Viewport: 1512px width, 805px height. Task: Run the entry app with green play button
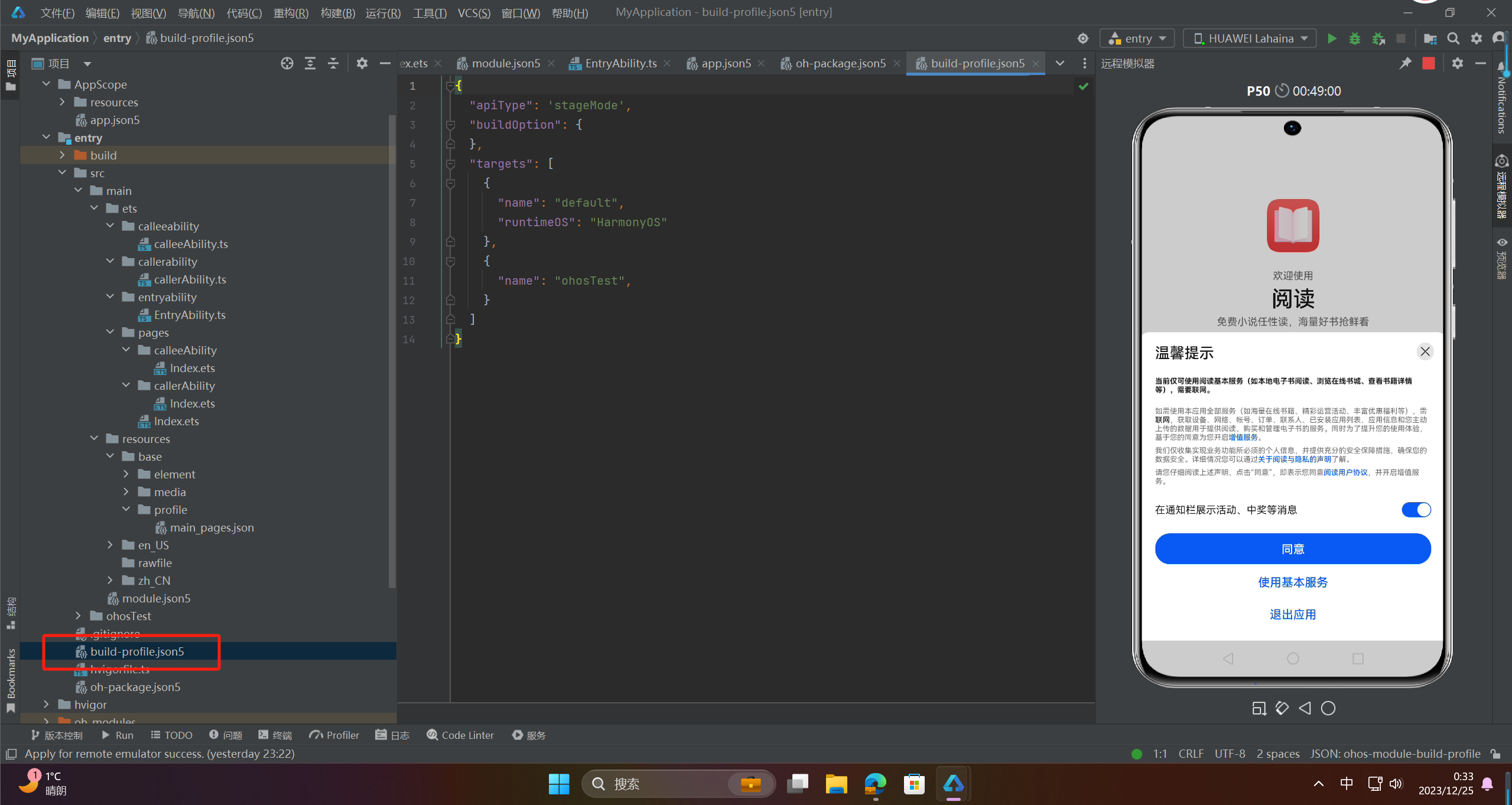1332,38
